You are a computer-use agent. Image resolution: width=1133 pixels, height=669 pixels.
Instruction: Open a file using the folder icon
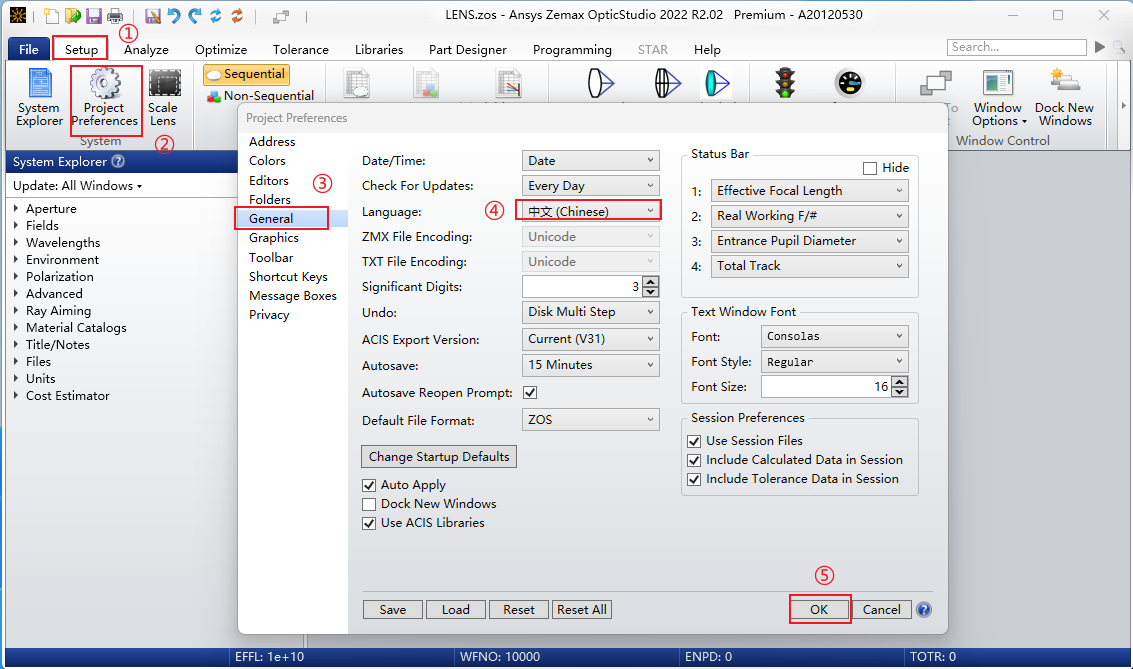point(72,15)
